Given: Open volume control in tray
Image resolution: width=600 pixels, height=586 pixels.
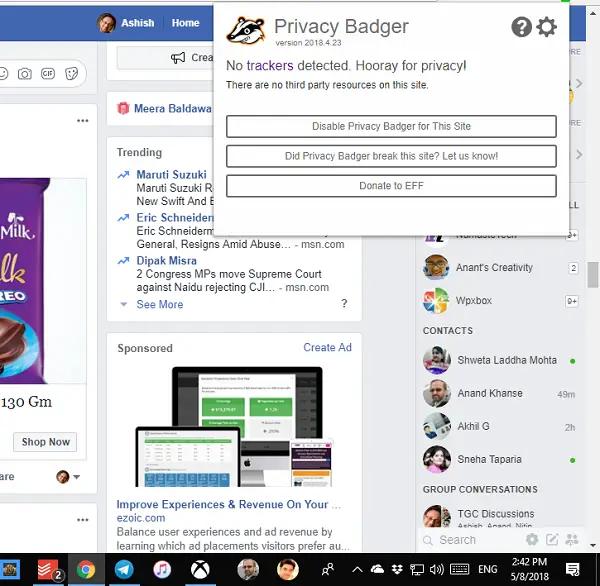Looking at the screenshot, I should pos(436,570).
